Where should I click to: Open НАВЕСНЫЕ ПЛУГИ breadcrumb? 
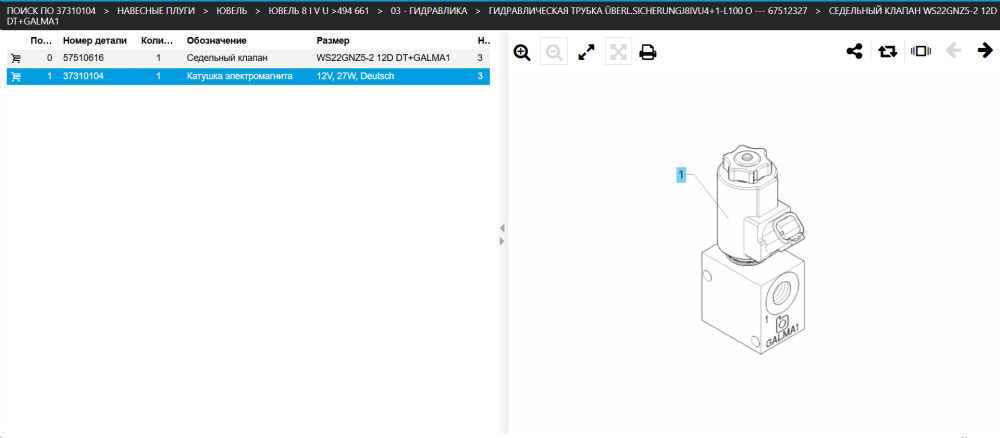(156, 11)
